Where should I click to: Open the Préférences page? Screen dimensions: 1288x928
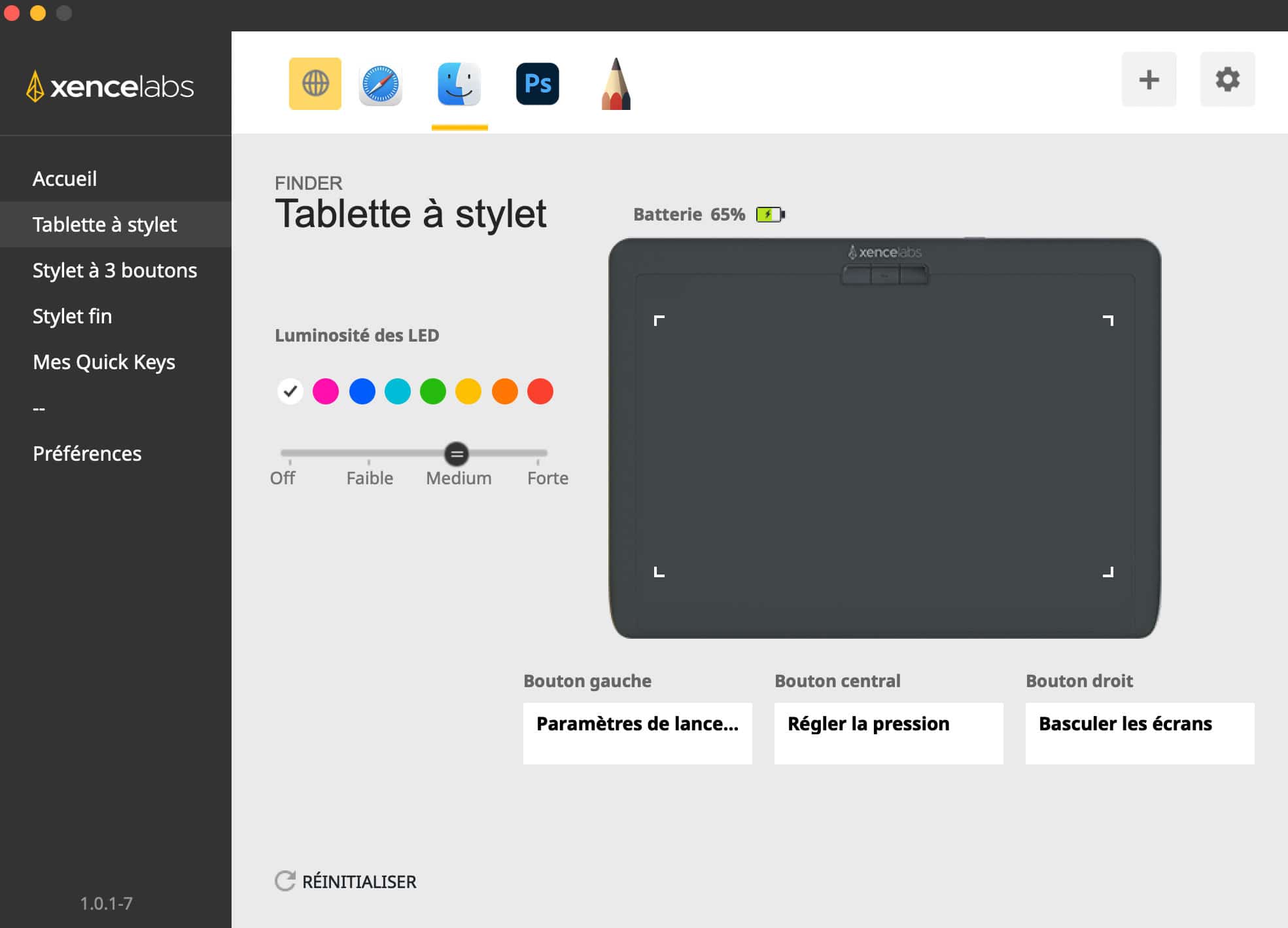coord(86,454)
